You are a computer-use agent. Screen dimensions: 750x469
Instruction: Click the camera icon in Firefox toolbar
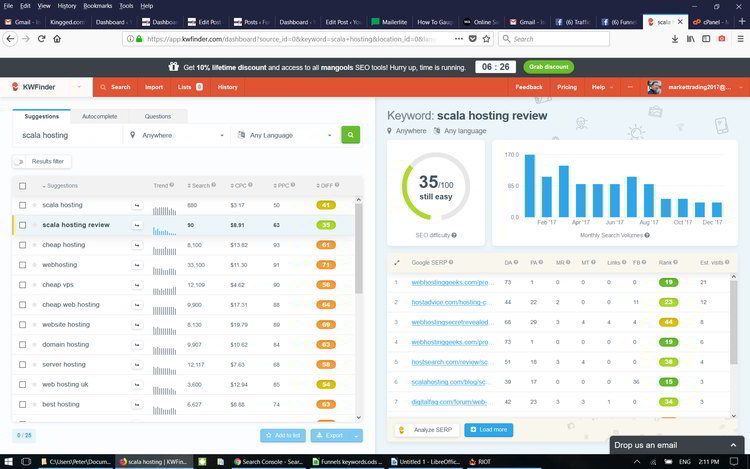pyautogui.click(x=722, y=39)
